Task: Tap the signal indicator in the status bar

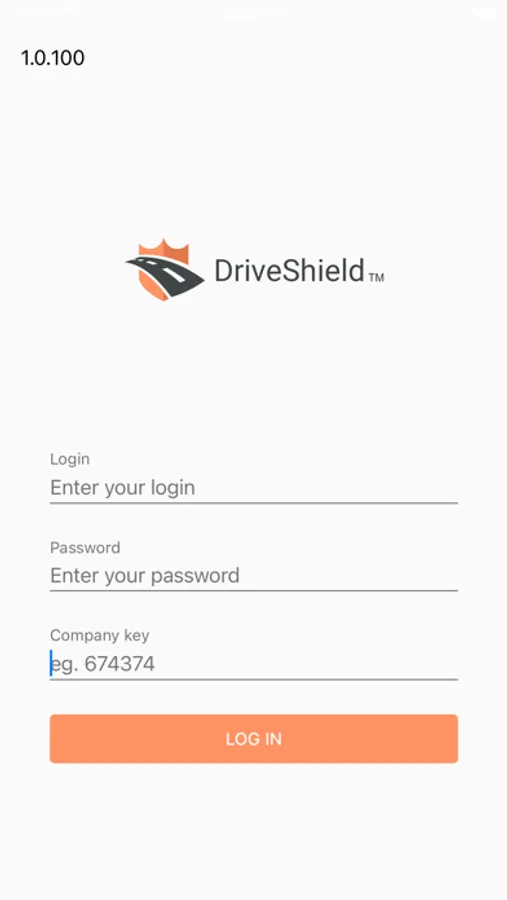Action: (48, 11)
